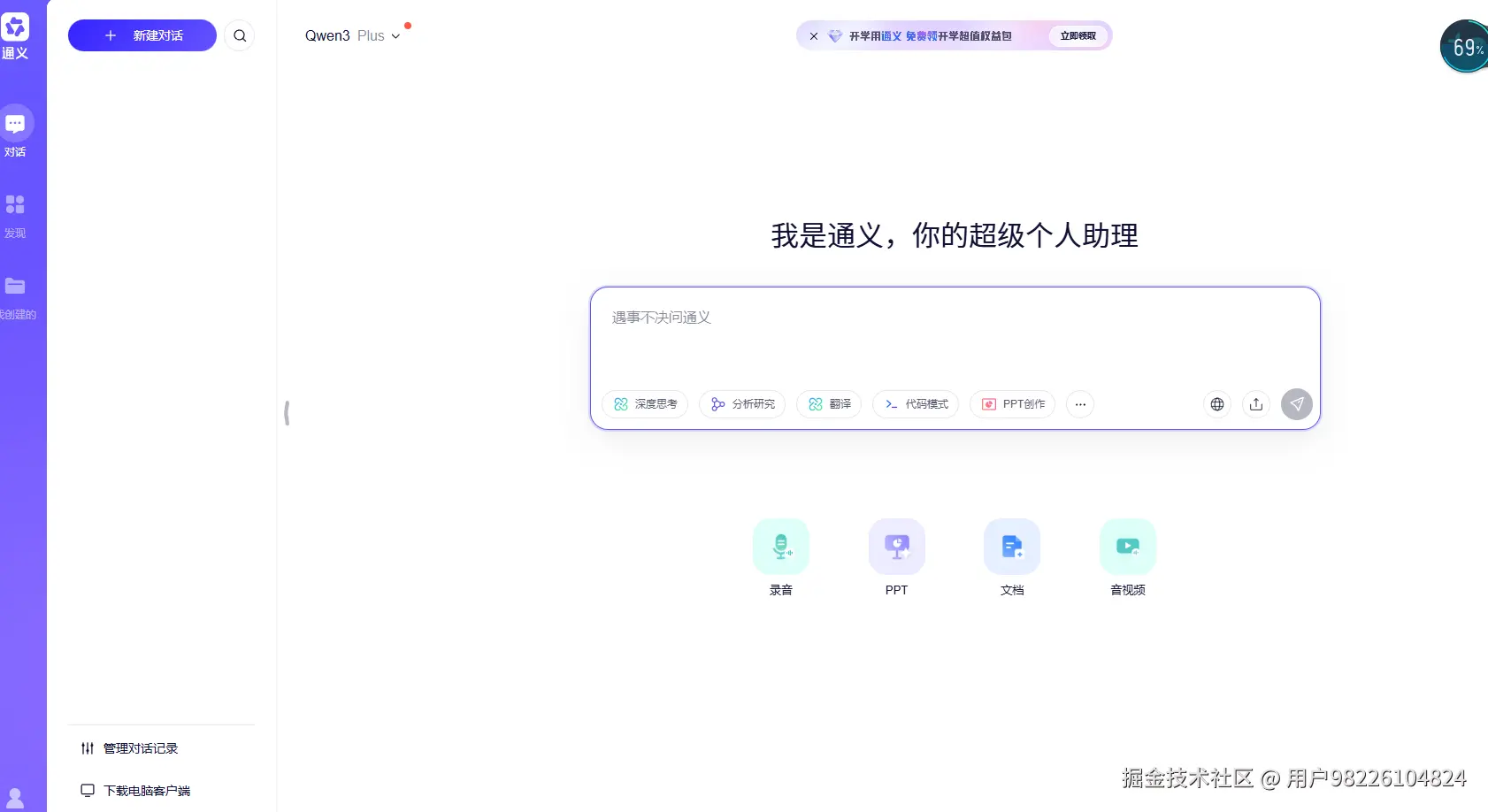This screenshot has width=1488, height=812.
Task: Click the 文档 (document) feature icon
Action: pyautogui.click(x=1012, y=546)
